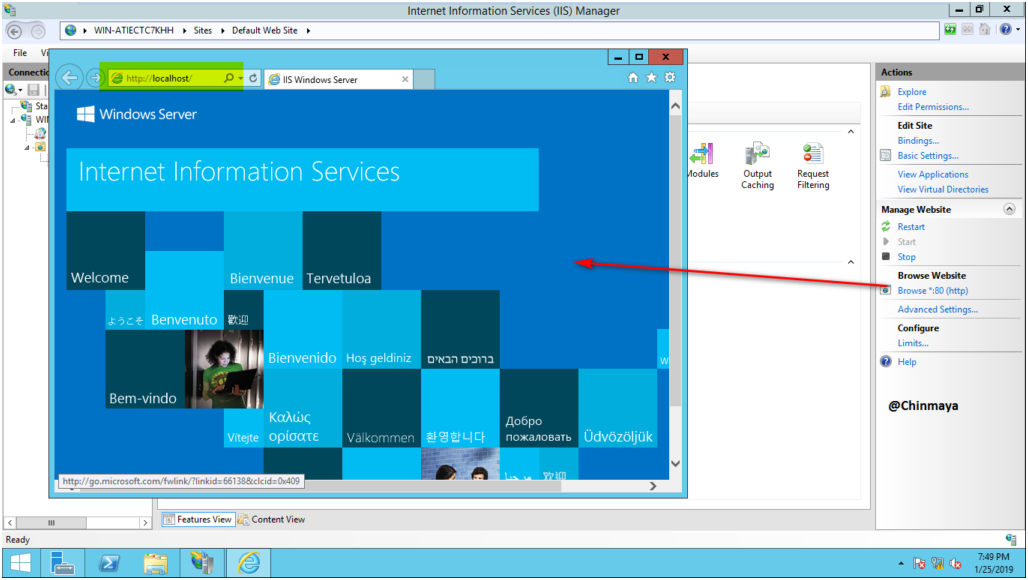Click the Üdvözöljük tile

point(618,408)
